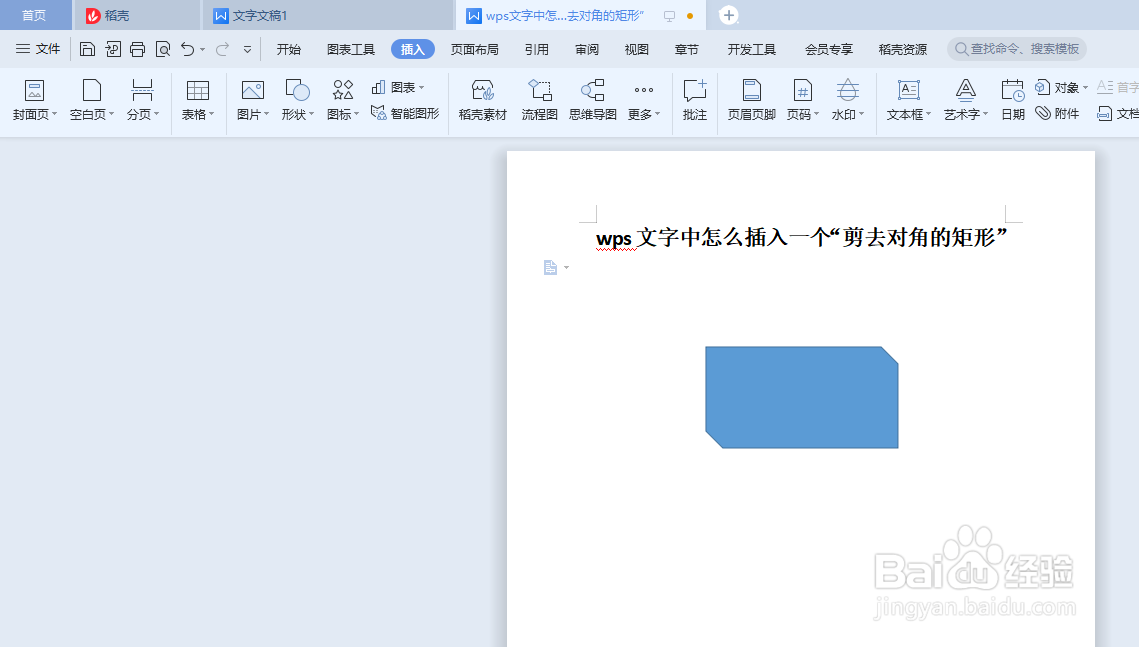This screenshot has height=647, width=1139.
Task: Expand the quick access toolbar customize arrow
Action: click(248, 49)
